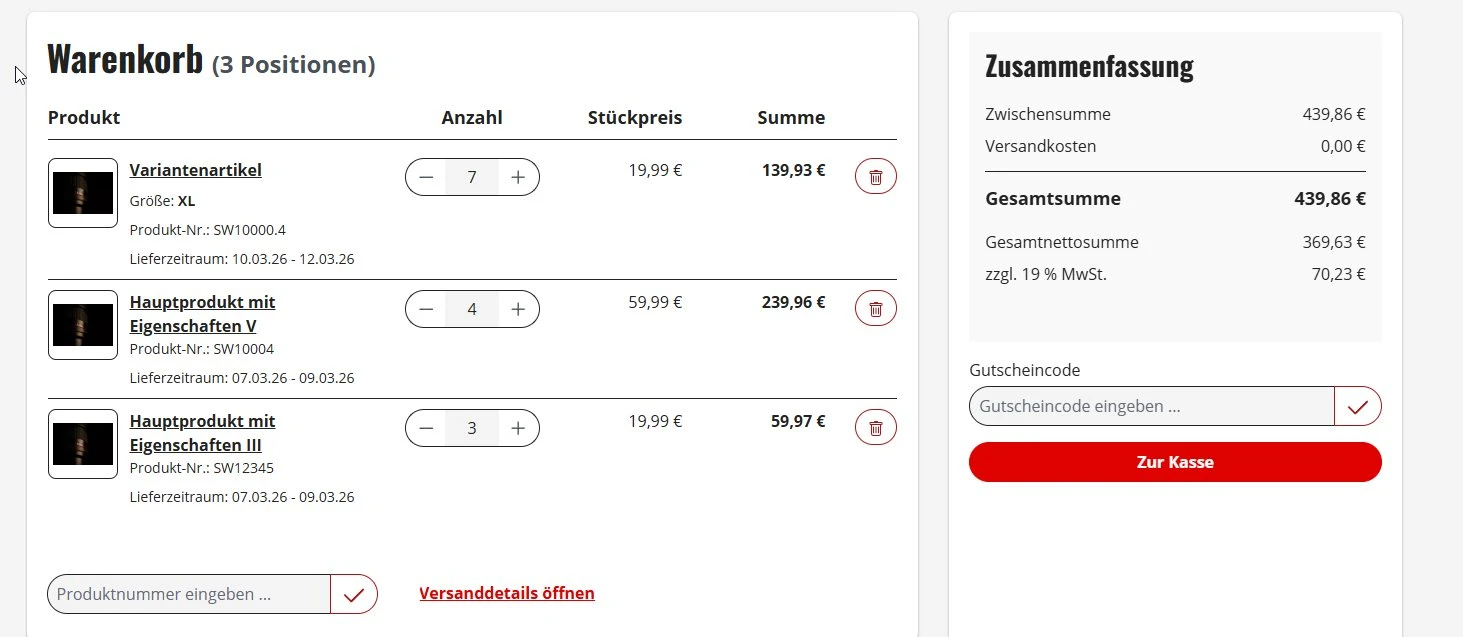Proceed to checkout via Zur Kasse
The height and width of the screenshot is (637, 1463).
click(1174, 462)
